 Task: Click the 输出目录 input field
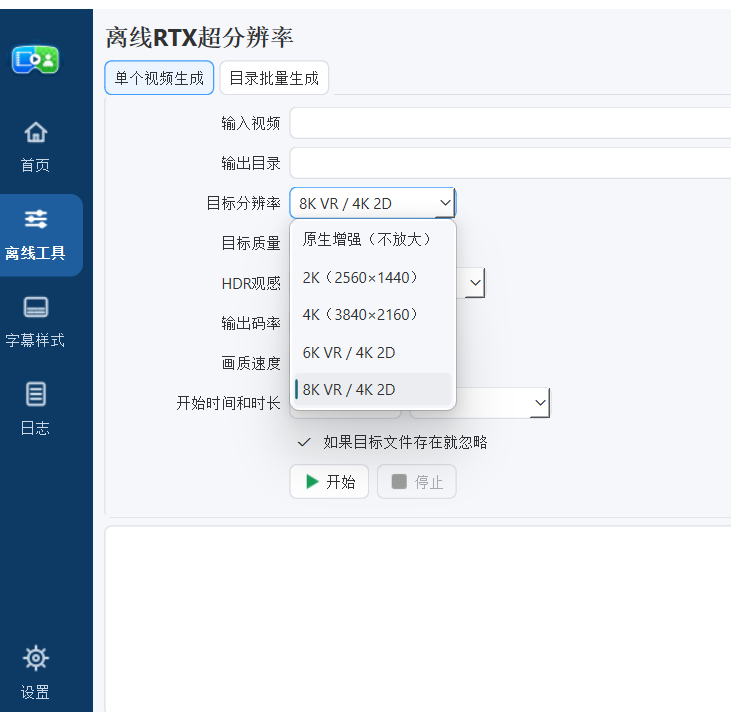tap(510, 163)
